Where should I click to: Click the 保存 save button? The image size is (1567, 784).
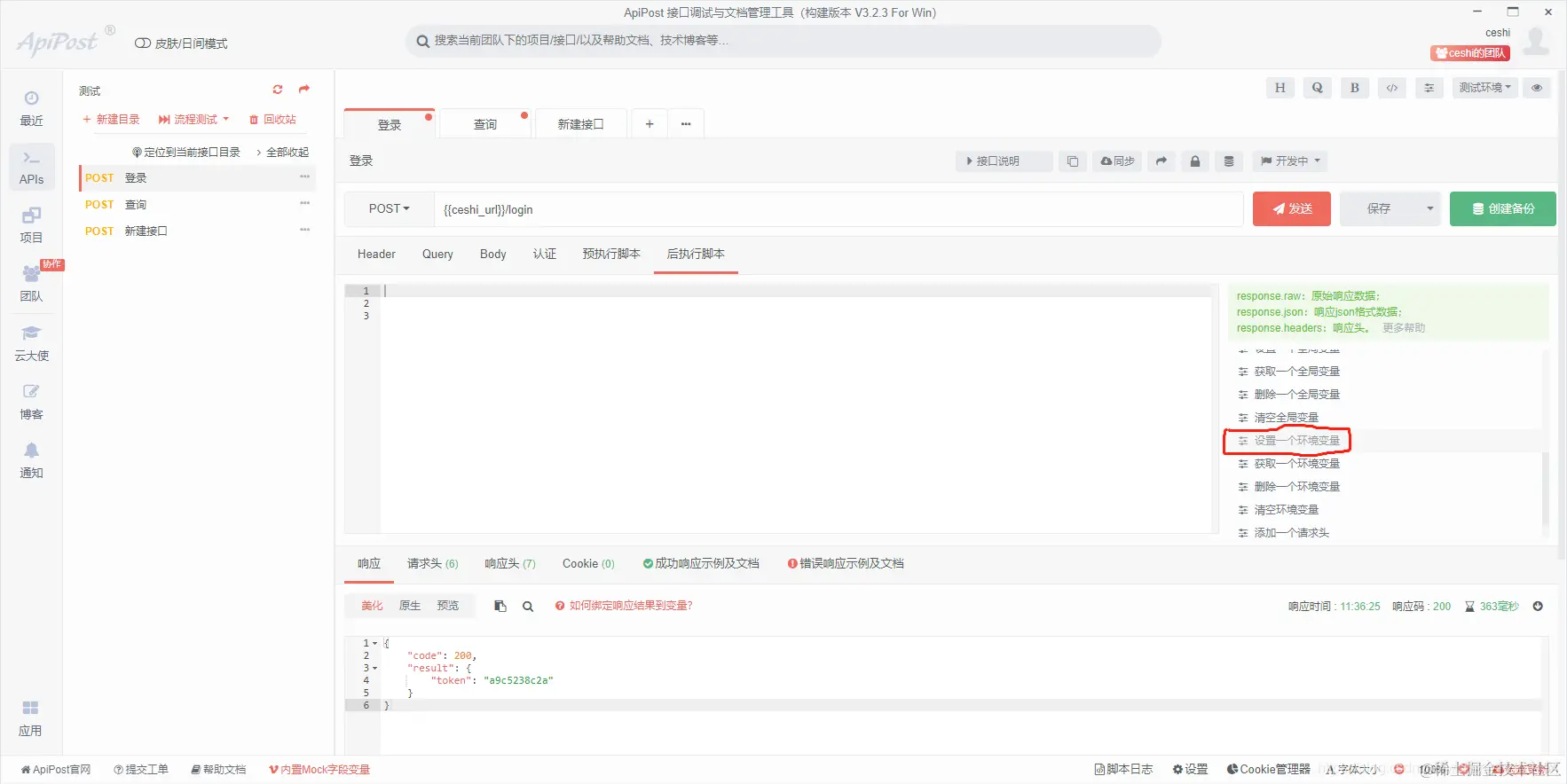(1379, 209)
